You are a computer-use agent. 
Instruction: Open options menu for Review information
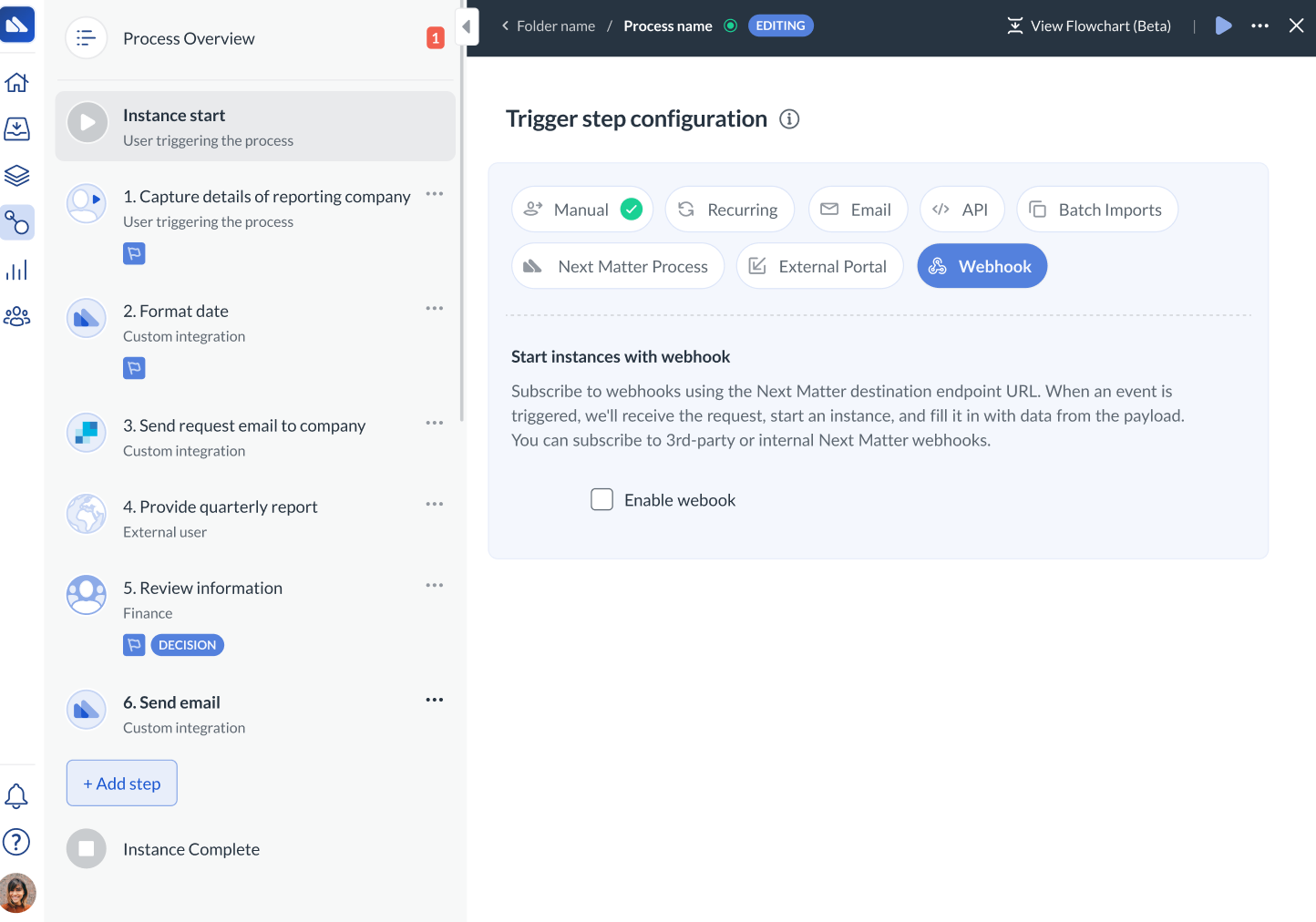coord(435,585)
